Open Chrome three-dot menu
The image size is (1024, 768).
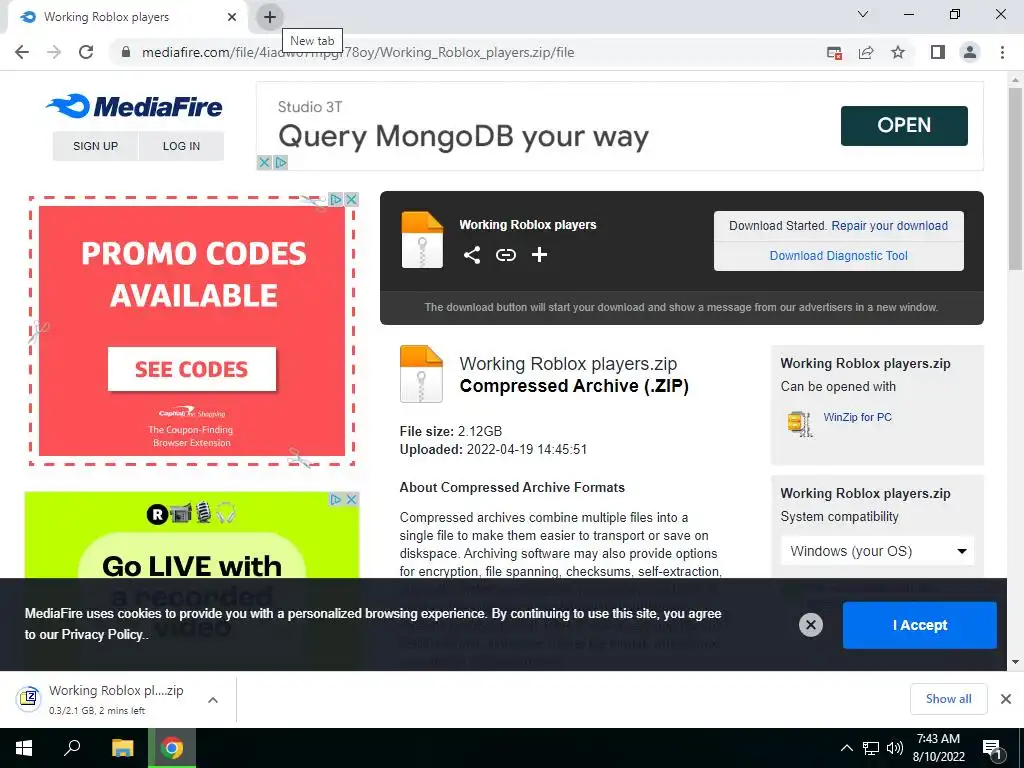pyautogui.click(x=1002, y=52)
